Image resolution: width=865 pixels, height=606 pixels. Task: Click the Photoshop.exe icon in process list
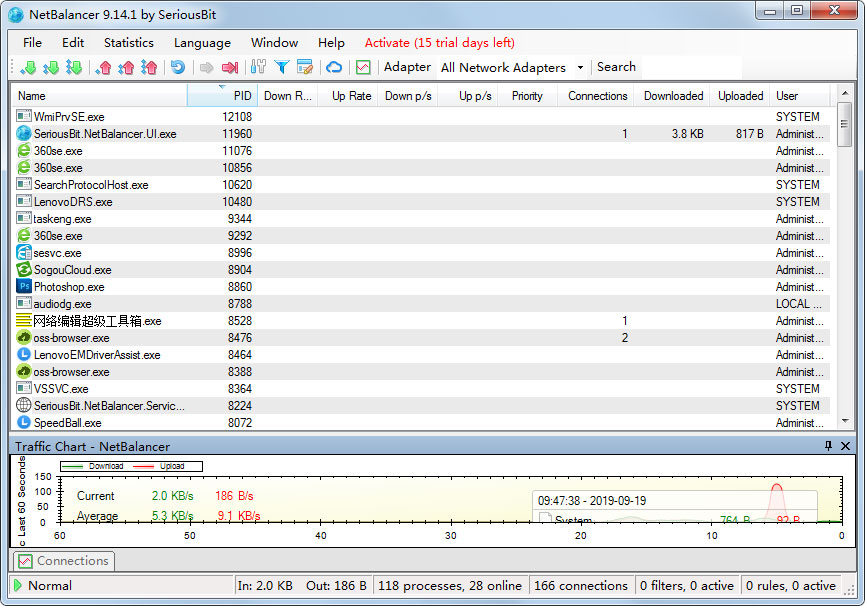point(24,287)
